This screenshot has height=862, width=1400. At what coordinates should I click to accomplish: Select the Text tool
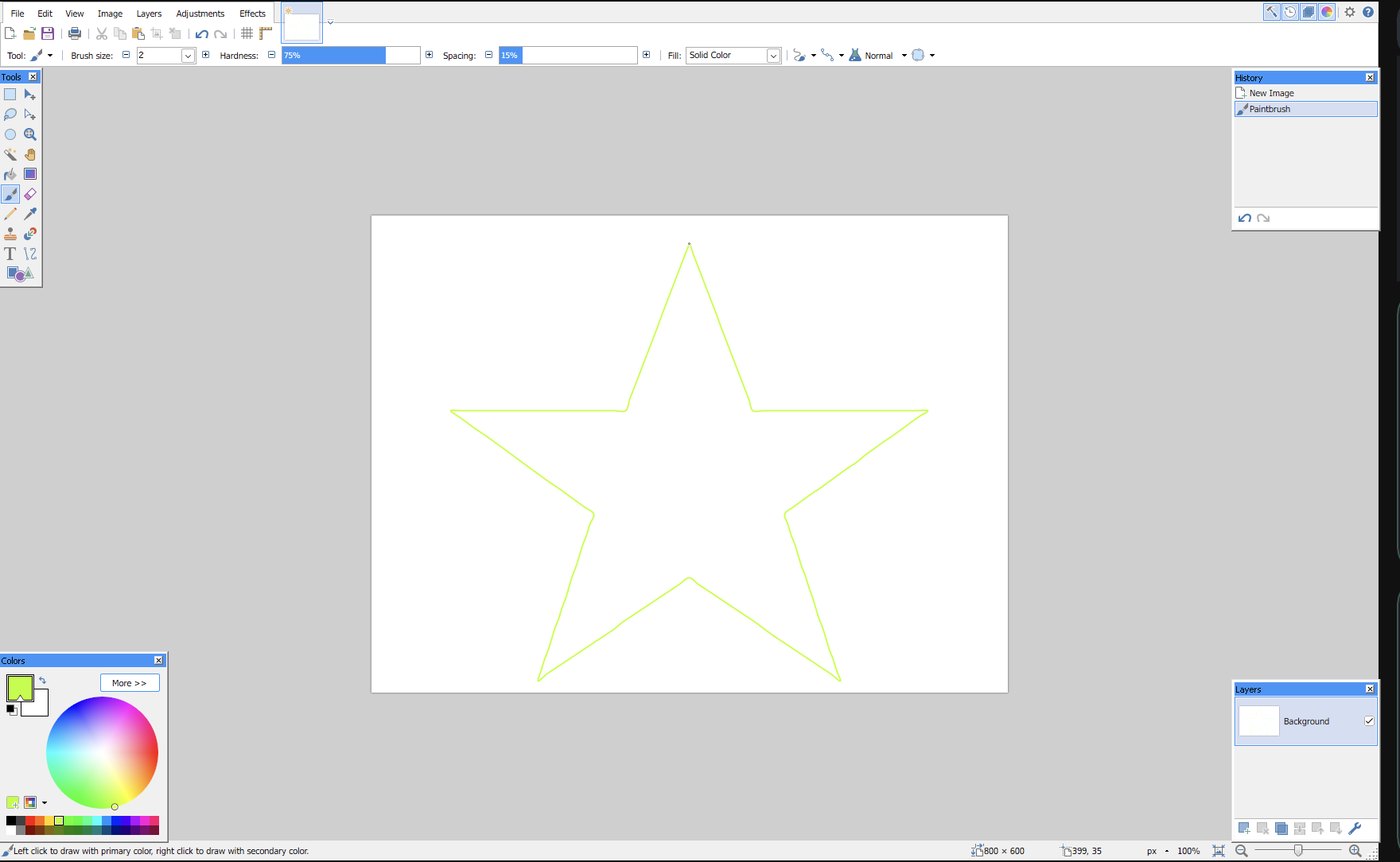(x=10, y=254)
